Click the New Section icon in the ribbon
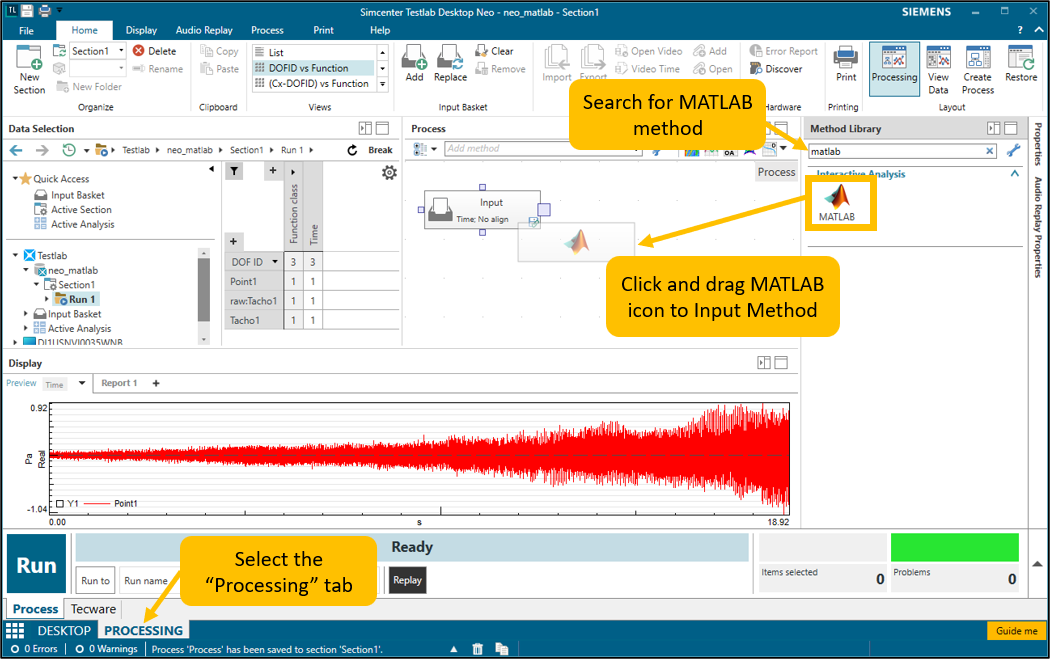 click(29, 58)
